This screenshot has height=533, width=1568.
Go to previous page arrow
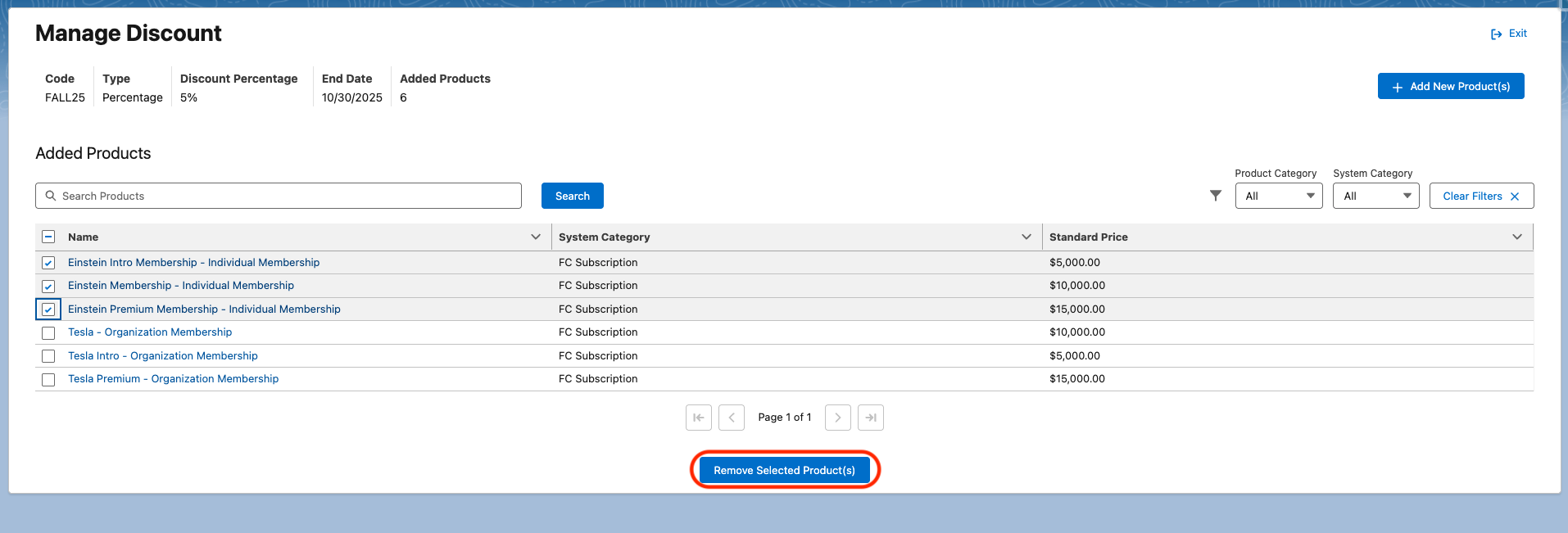732,418
